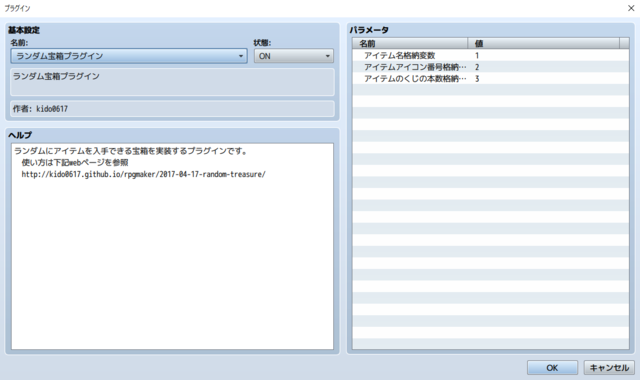Click the キャンセル button

tap(609, 368)
